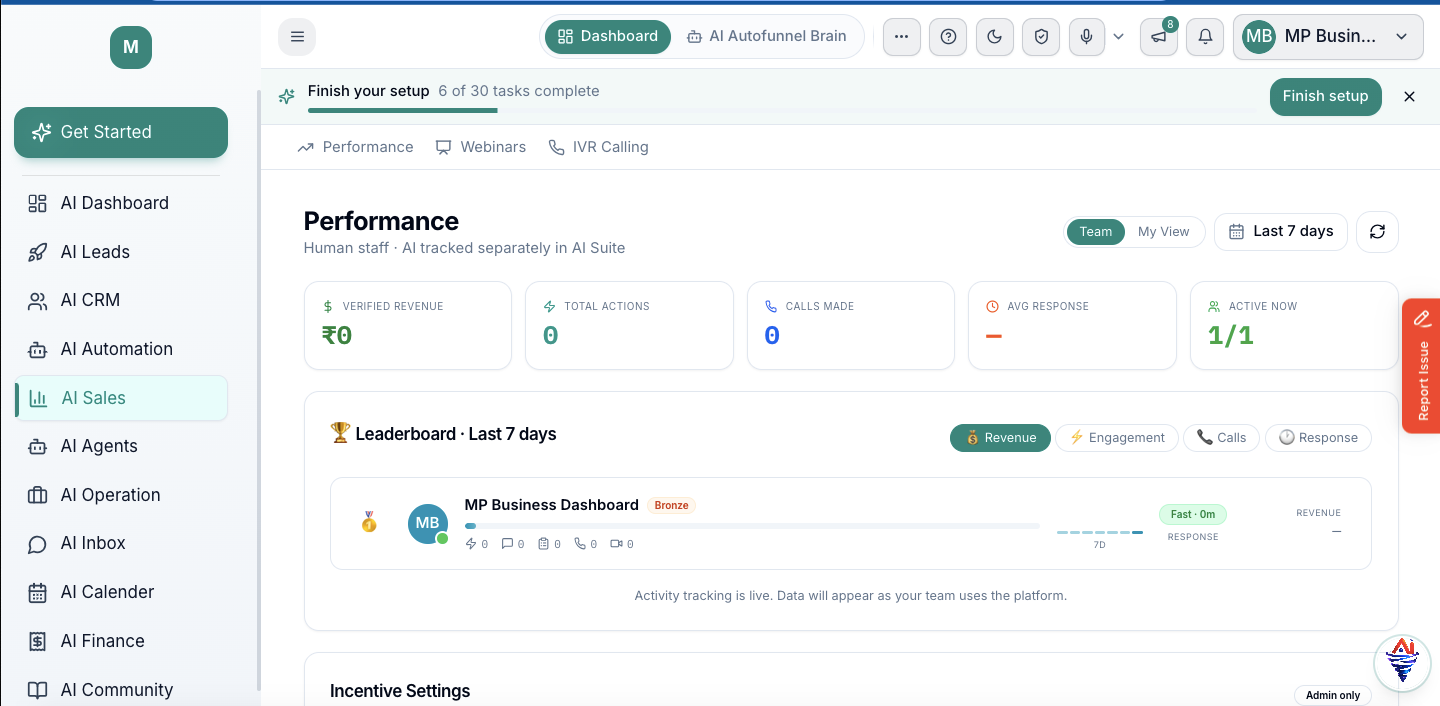The height and width of the screenshot is (706, 1440).
Task: Expand the chevron next to the microphone
Action: [1119, 37]
